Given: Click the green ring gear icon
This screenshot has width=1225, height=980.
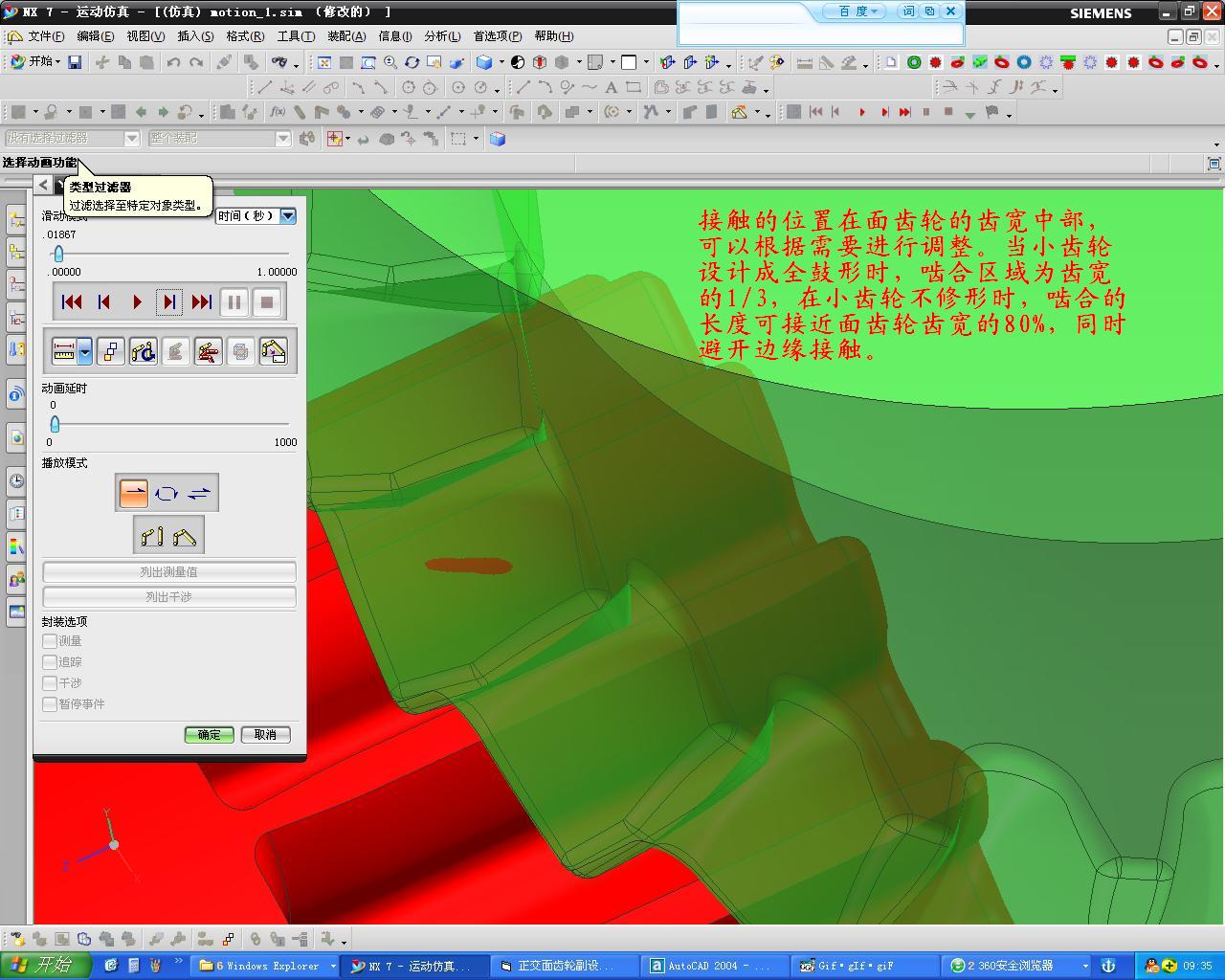Looking at the screenshot, I should click(x=914, y=62).
